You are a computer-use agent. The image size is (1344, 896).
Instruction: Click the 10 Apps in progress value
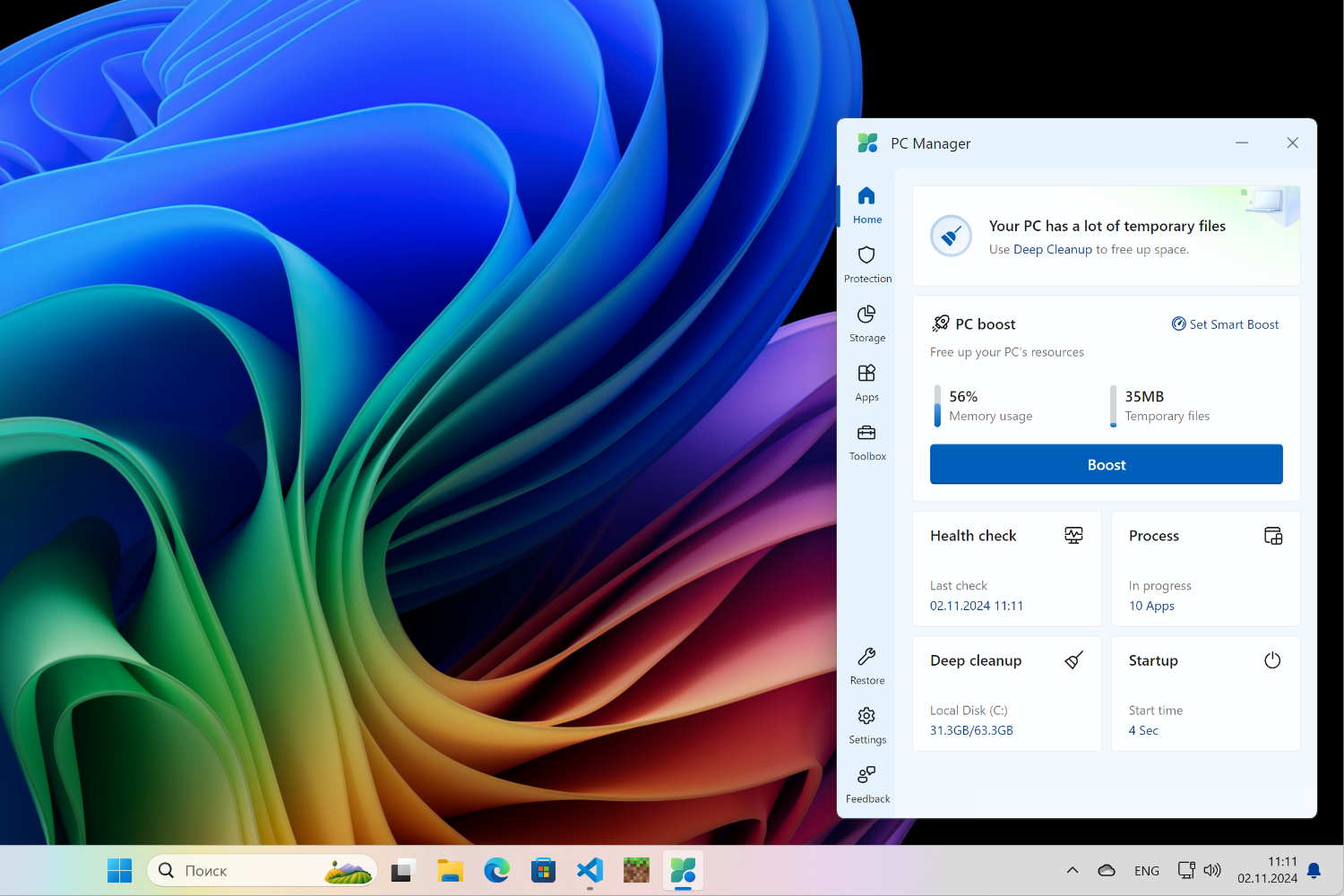click(x=1151, y=606)
